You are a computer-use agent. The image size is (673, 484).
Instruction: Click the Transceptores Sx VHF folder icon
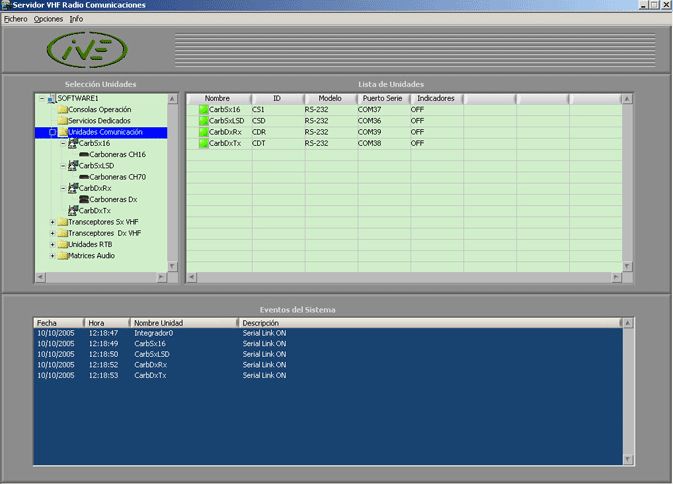pos(63,222)
